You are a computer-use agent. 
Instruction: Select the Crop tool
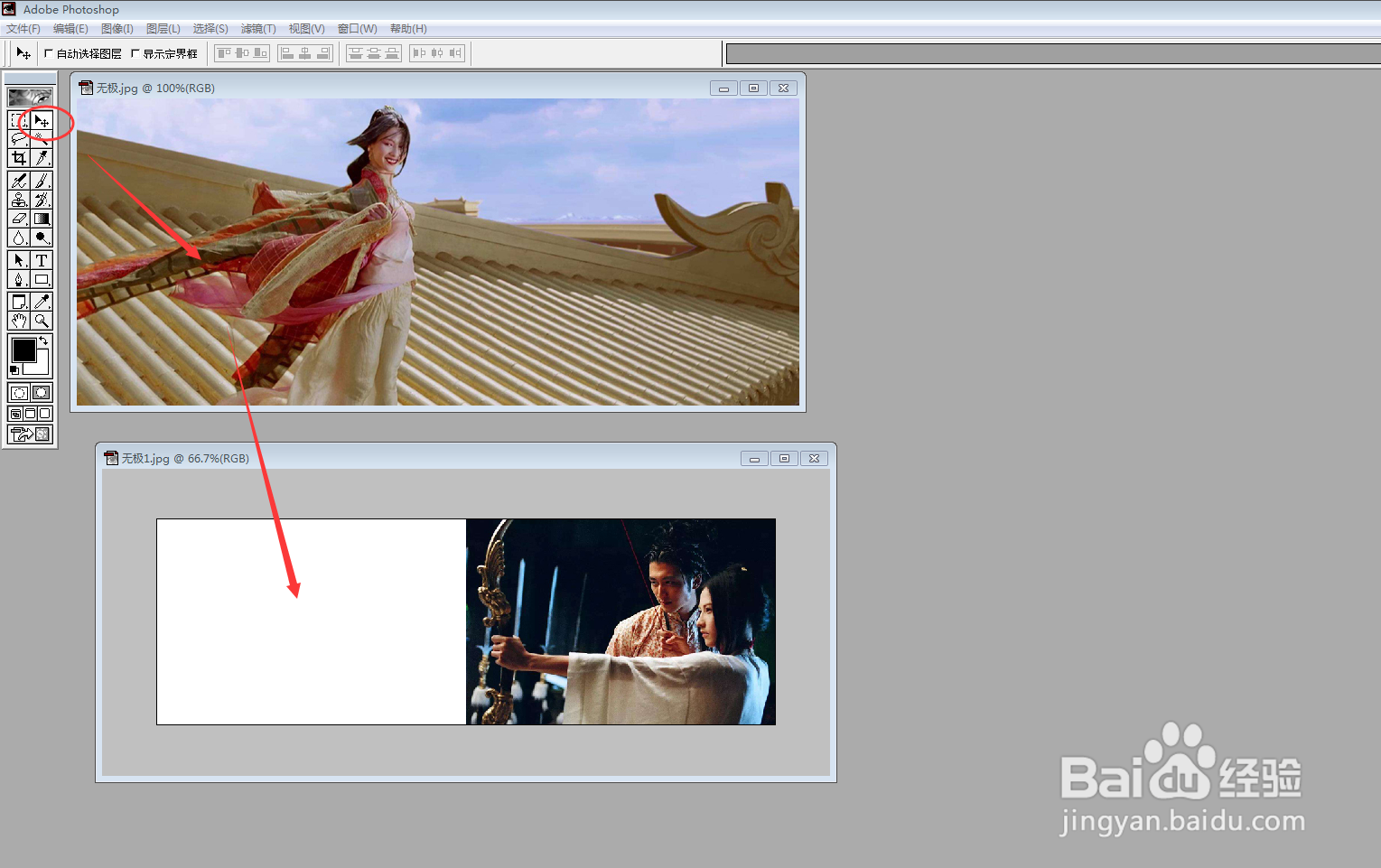[19, 158]
